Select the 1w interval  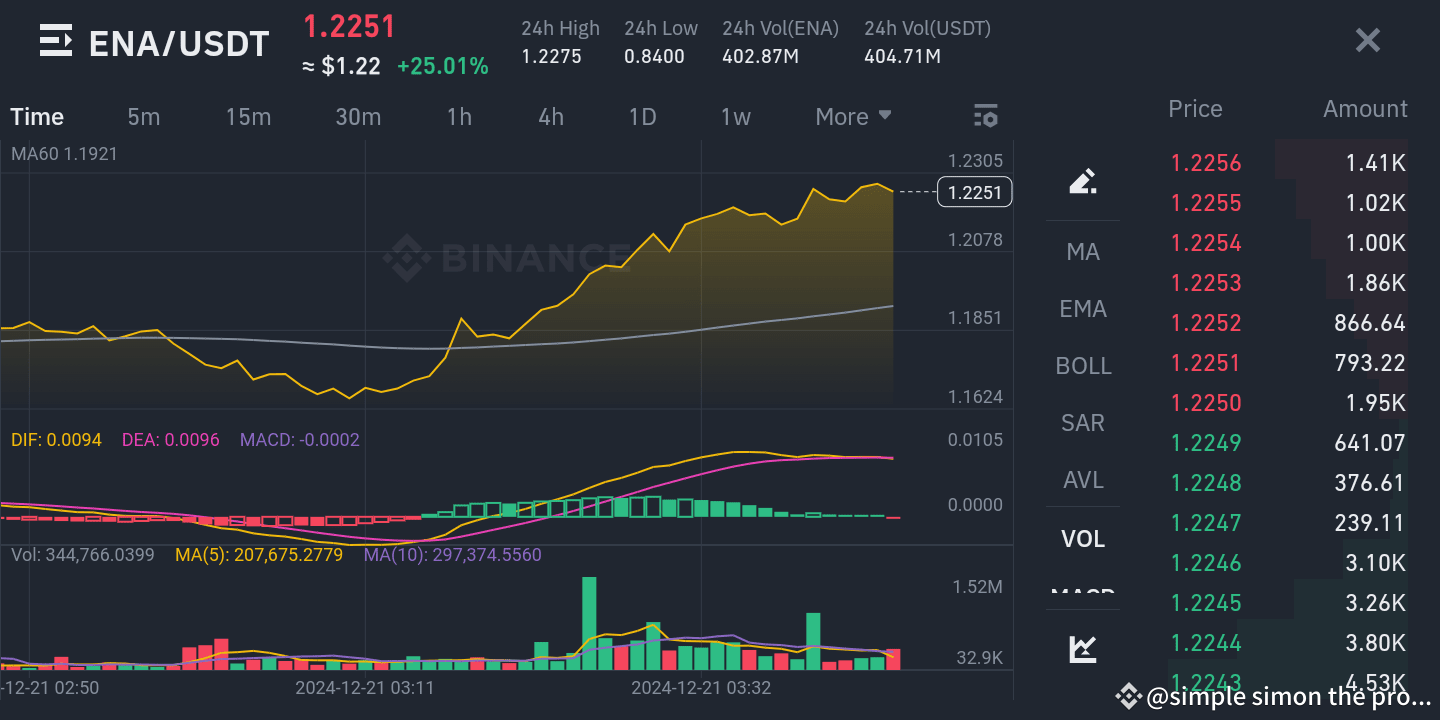pos(735,116)
